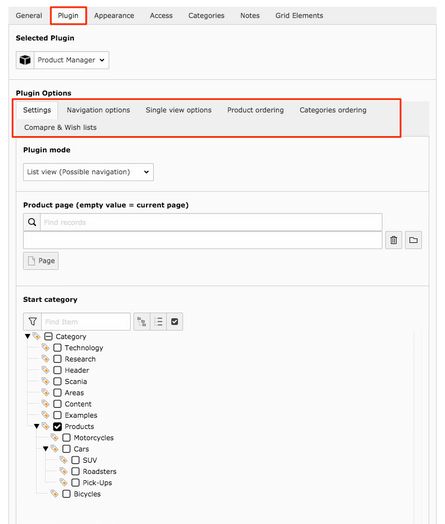The image size is (445, 524).
Task: Collapse the Products tree node arrow
Action: click(x=36, y=426)
